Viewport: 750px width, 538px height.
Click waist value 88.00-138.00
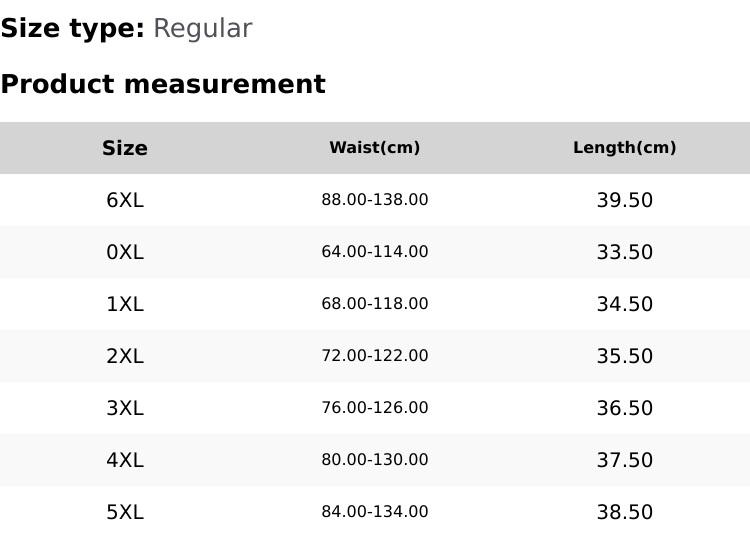(x=375, y=200)
